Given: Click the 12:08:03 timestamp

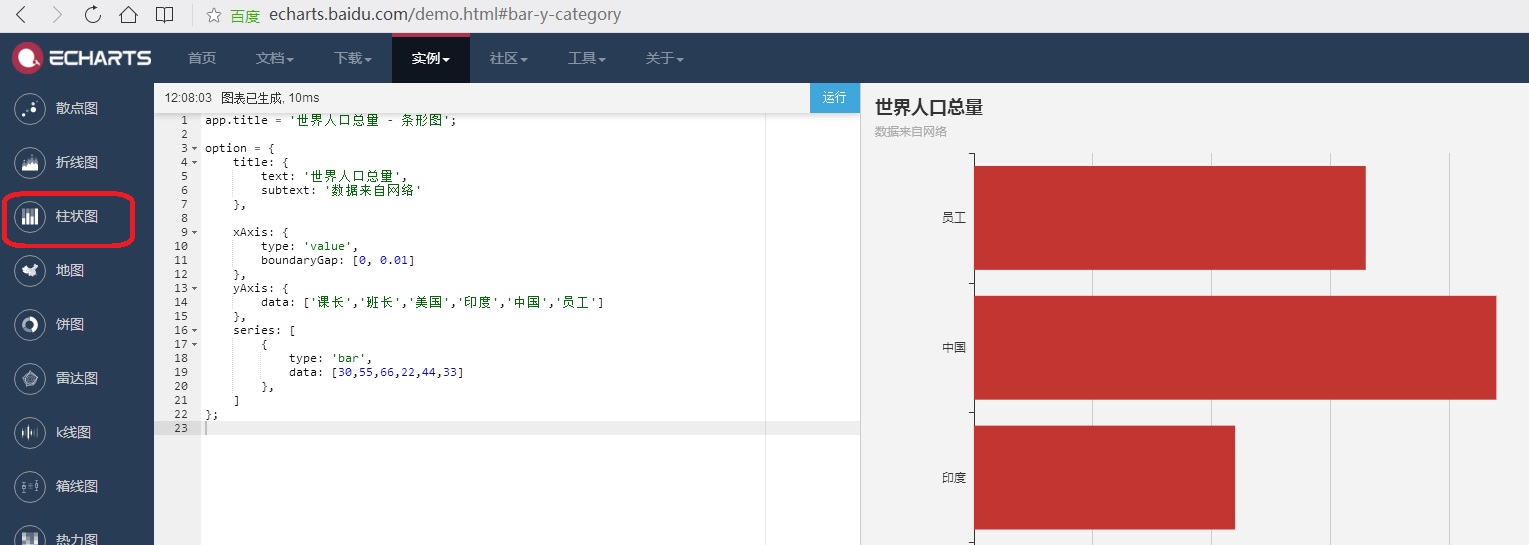Looking at the screenshot, I should pos(188,98).
